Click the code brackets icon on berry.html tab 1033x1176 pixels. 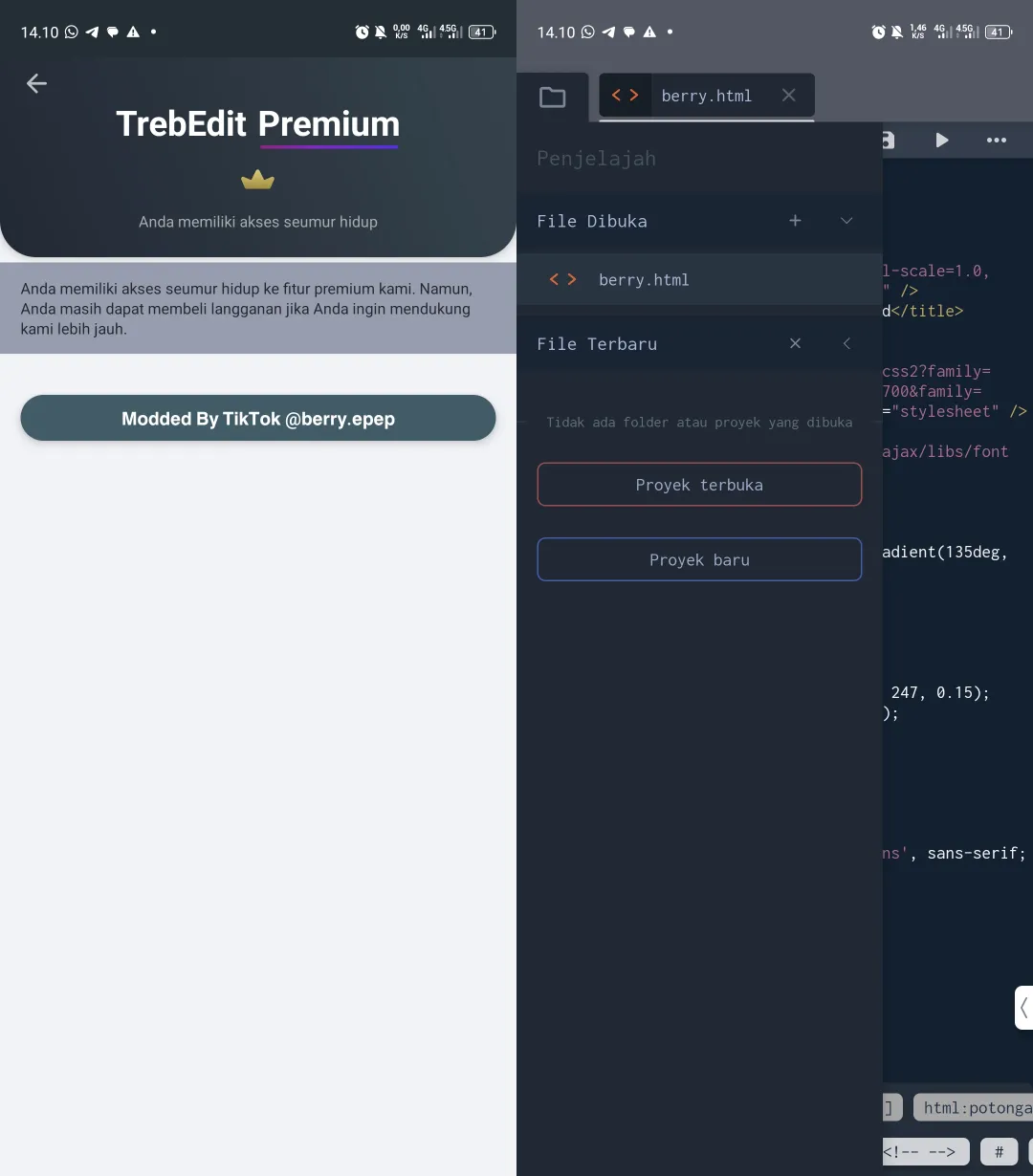625,96
